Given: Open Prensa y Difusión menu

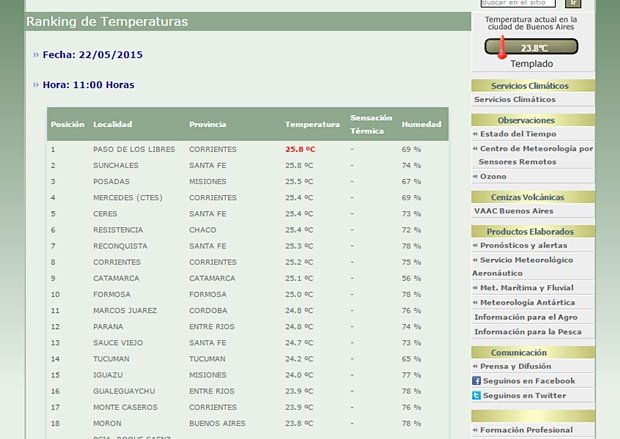Looking at the screenshot, I should pos(515,366).
